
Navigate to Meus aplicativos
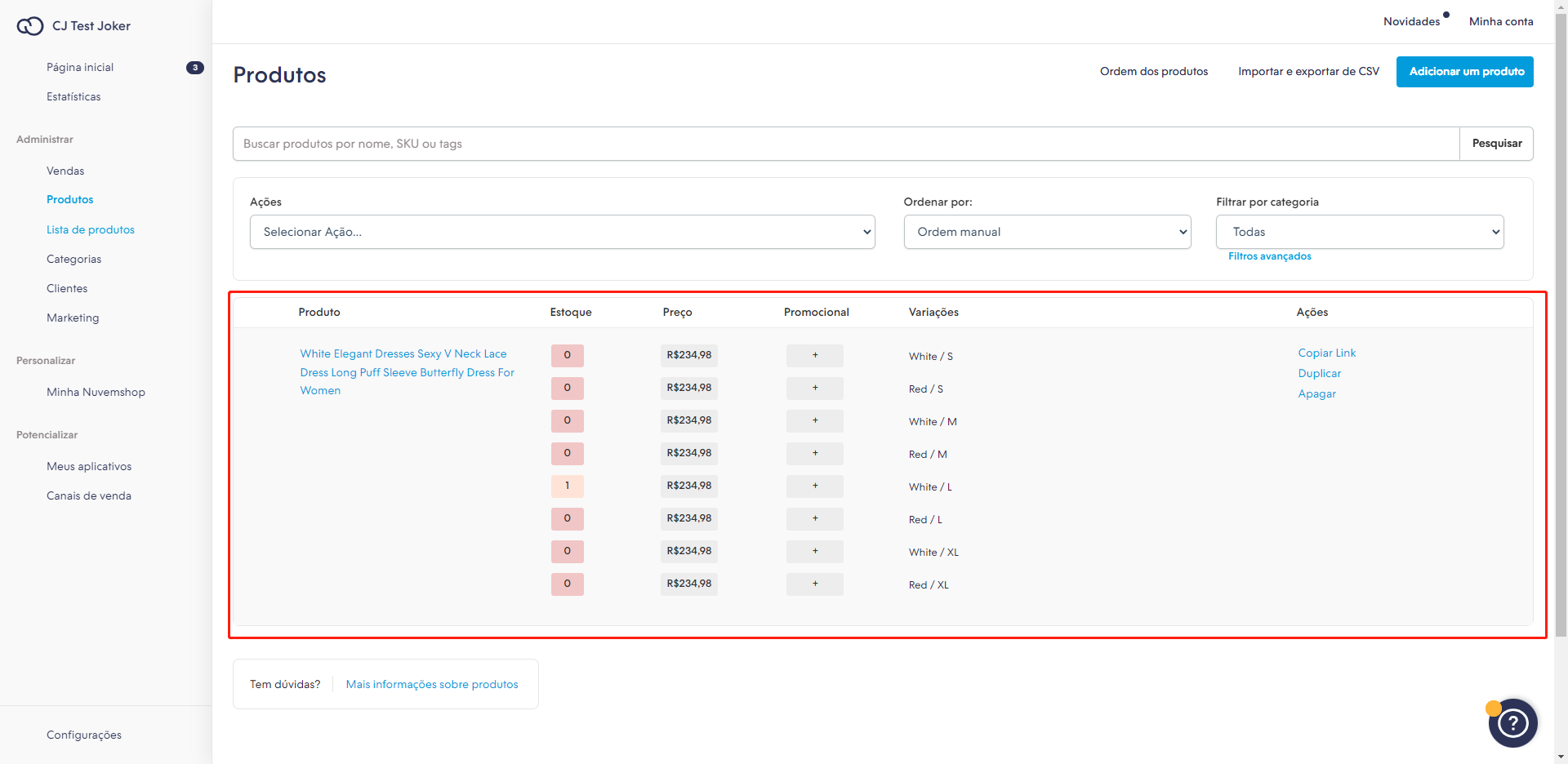pyautogui.click(x=89, y=466)
